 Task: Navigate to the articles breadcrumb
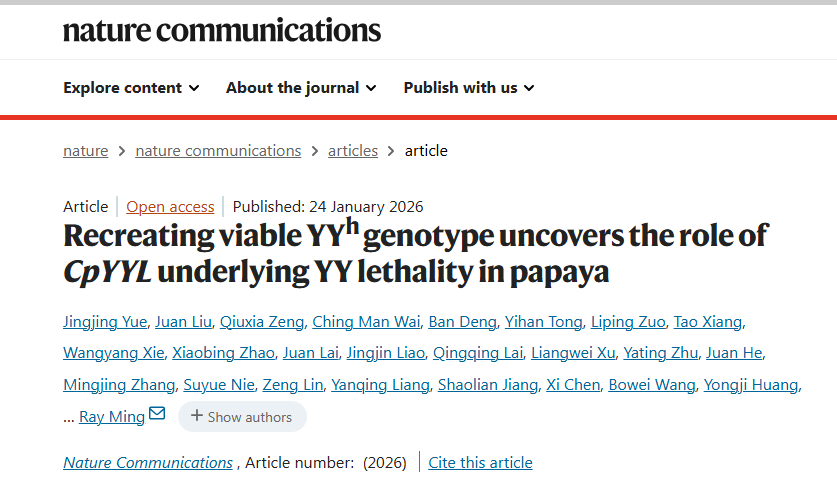(x=353, y=151)
